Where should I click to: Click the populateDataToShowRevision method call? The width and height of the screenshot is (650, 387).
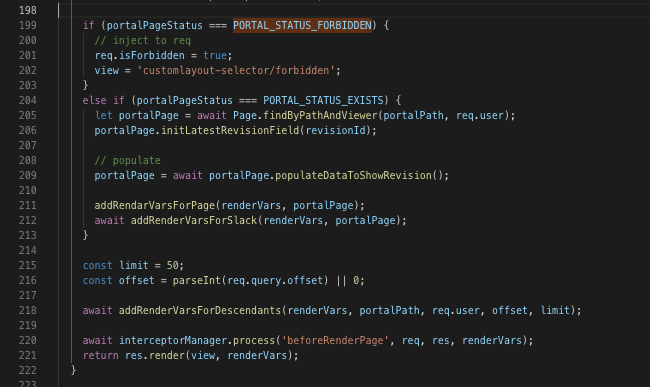point(354,175)
